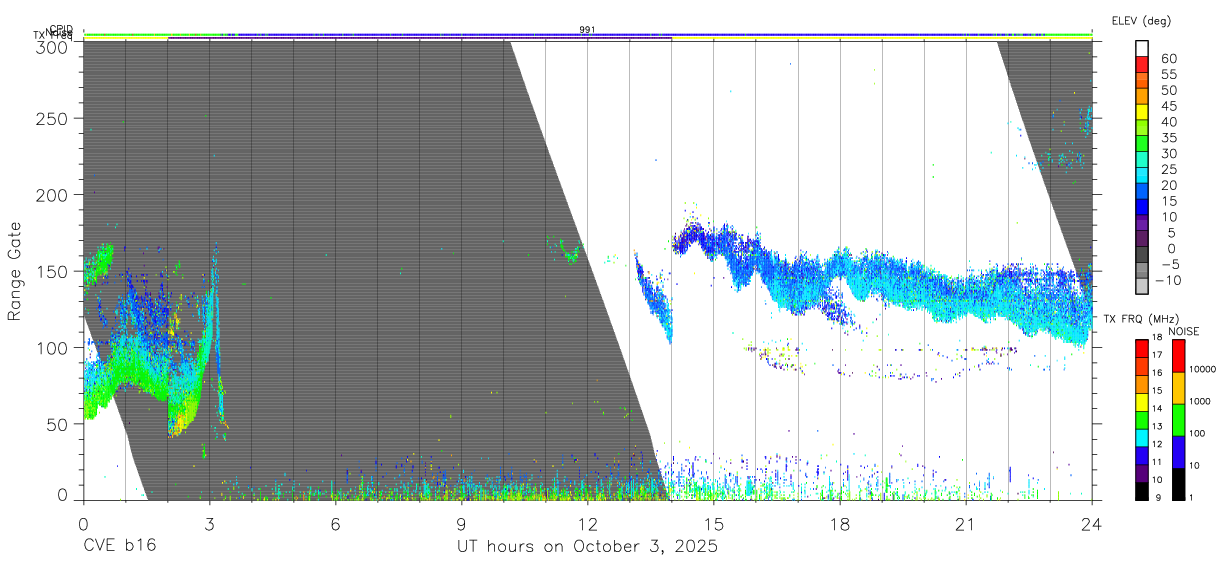Click the 'NOISE' legend title
Viewport: 1228px width, 567px height.
1184,331
